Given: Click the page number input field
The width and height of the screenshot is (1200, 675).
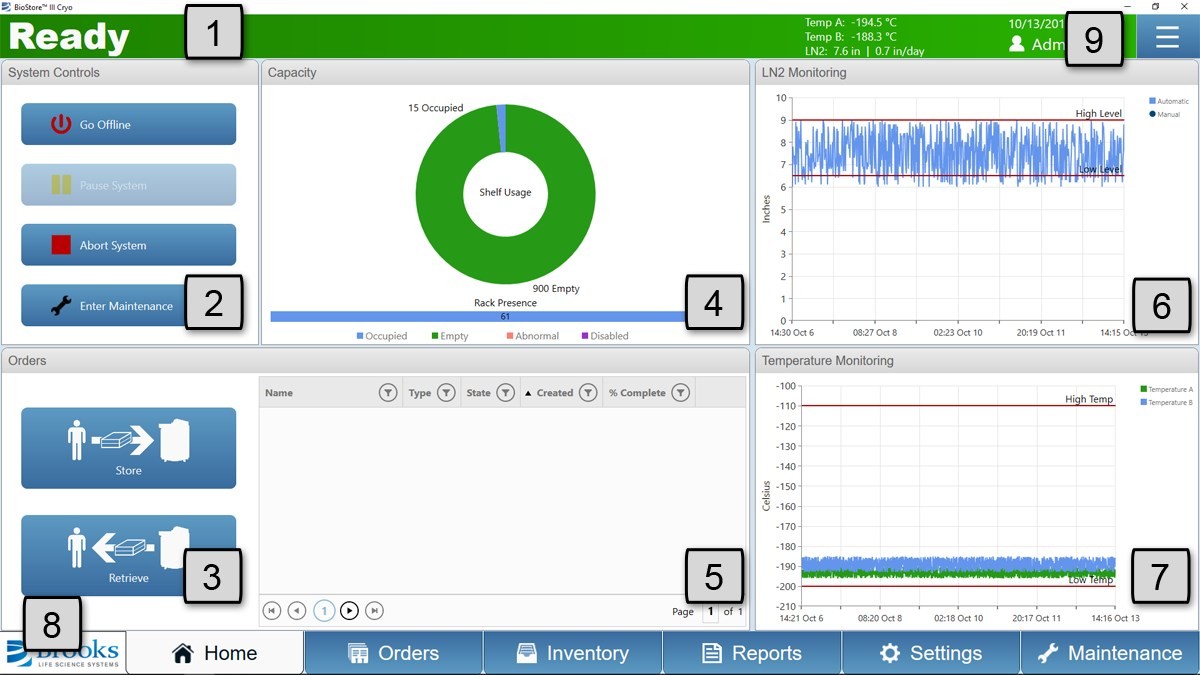Looking at the screenshot, I should (711, 612).
